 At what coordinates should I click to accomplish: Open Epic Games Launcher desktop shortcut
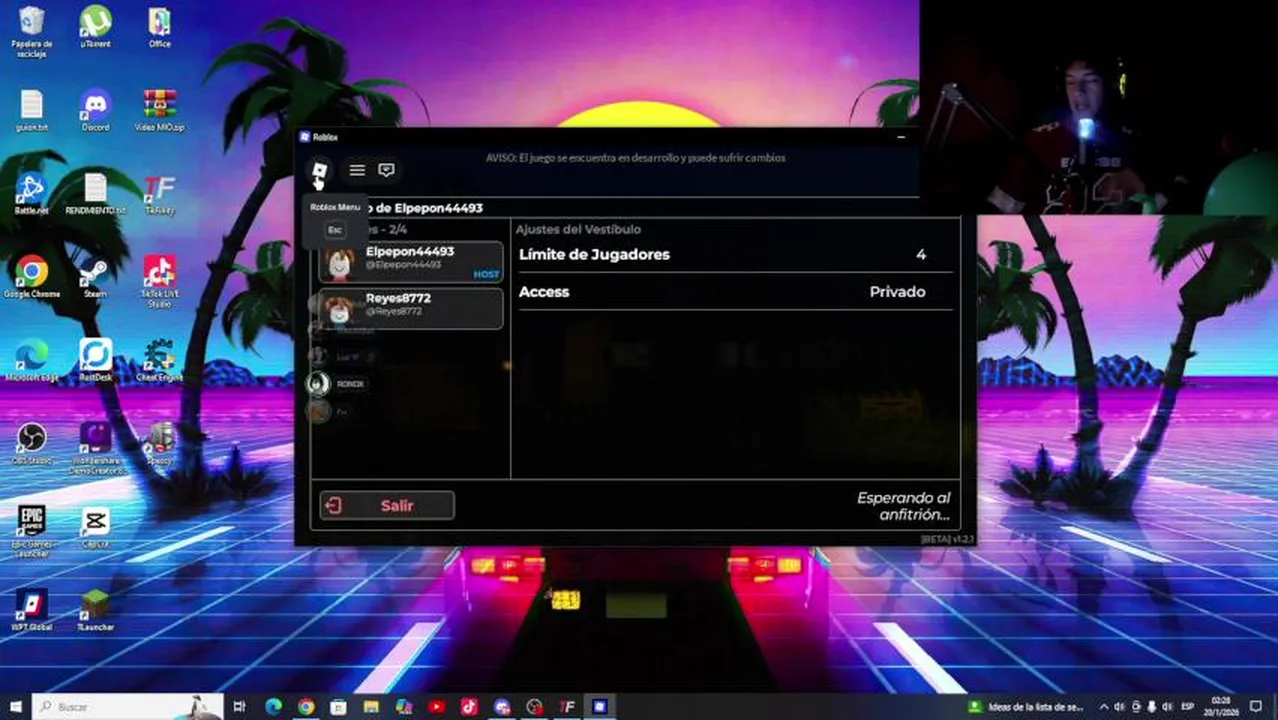[31, 531]
